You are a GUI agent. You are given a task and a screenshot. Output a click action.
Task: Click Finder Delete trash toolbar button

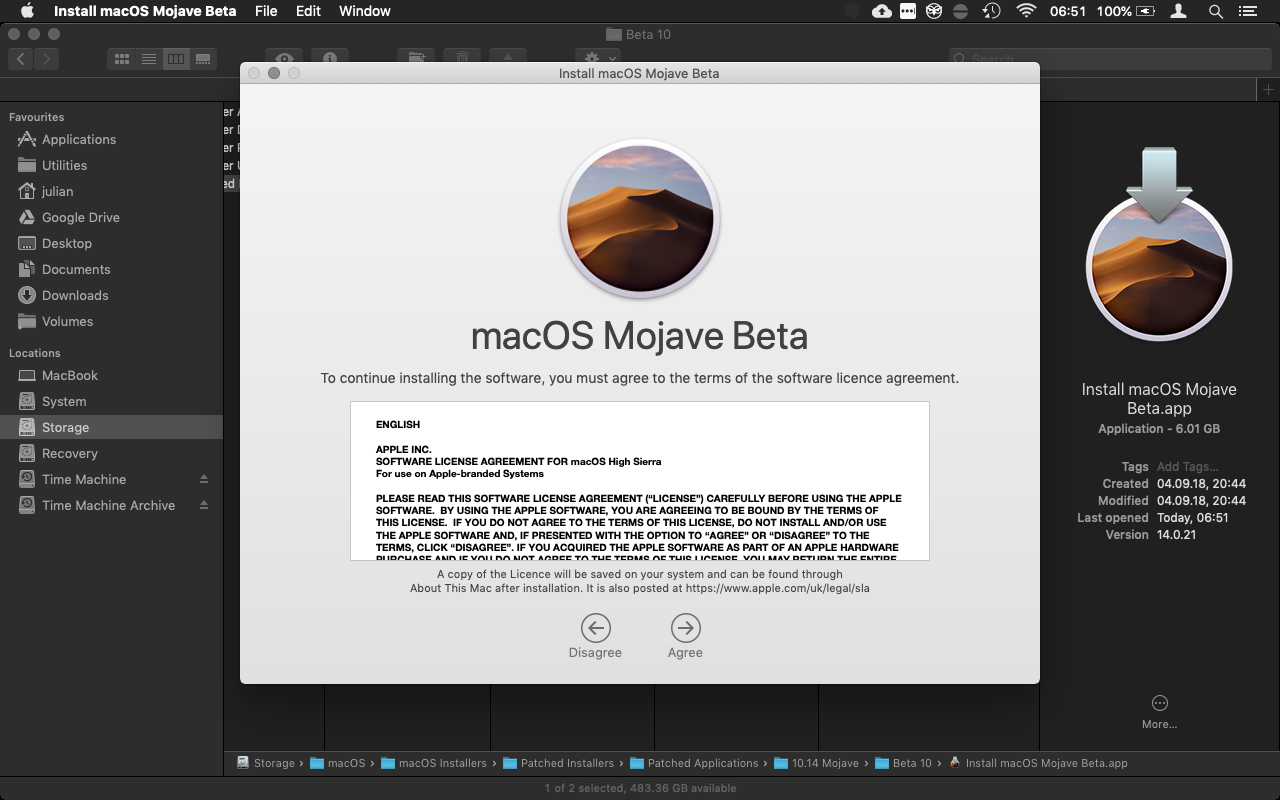462,59
